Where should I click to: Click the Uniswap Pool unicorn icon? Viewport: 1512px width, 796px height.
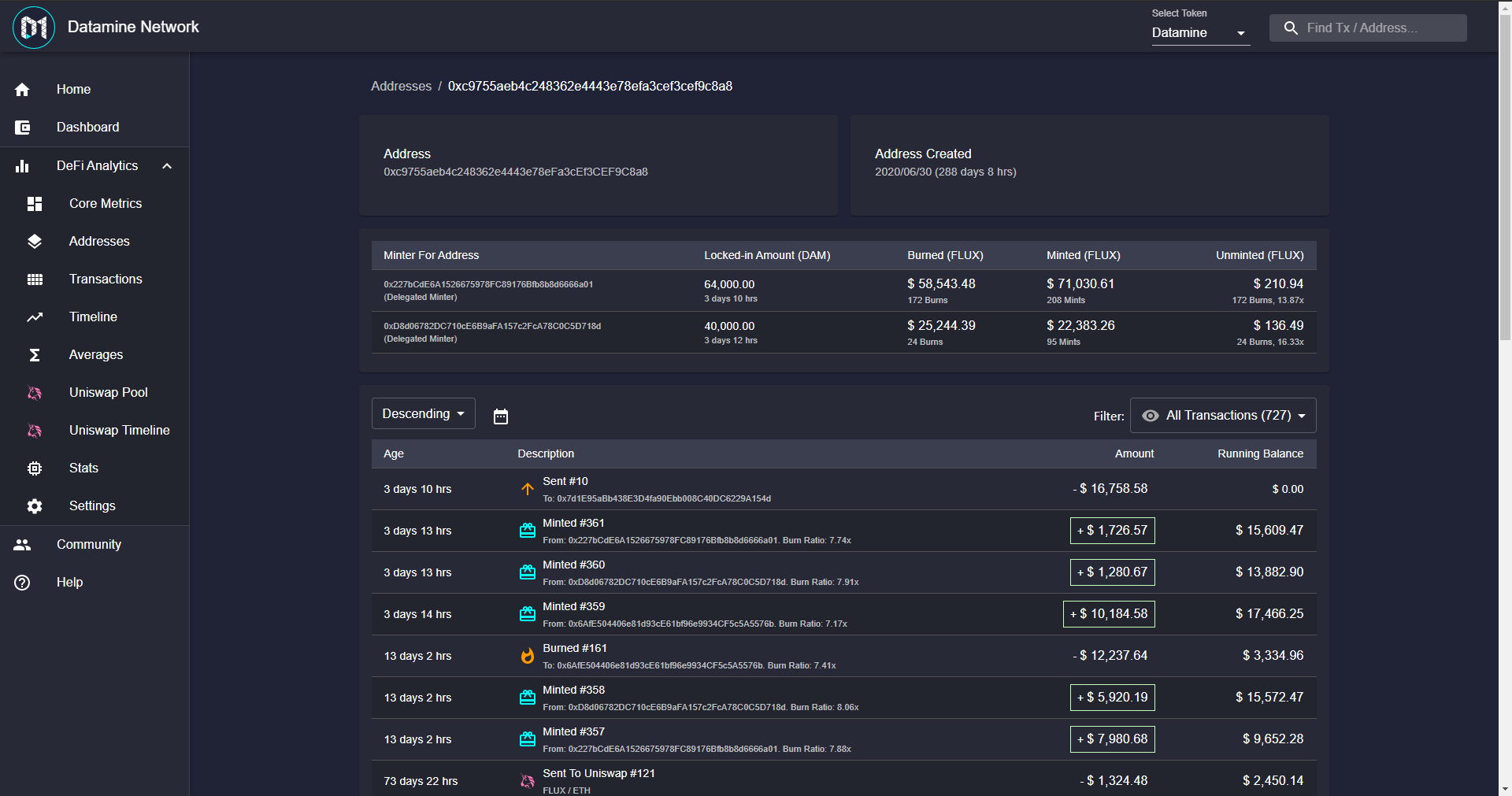click(35, 393)
